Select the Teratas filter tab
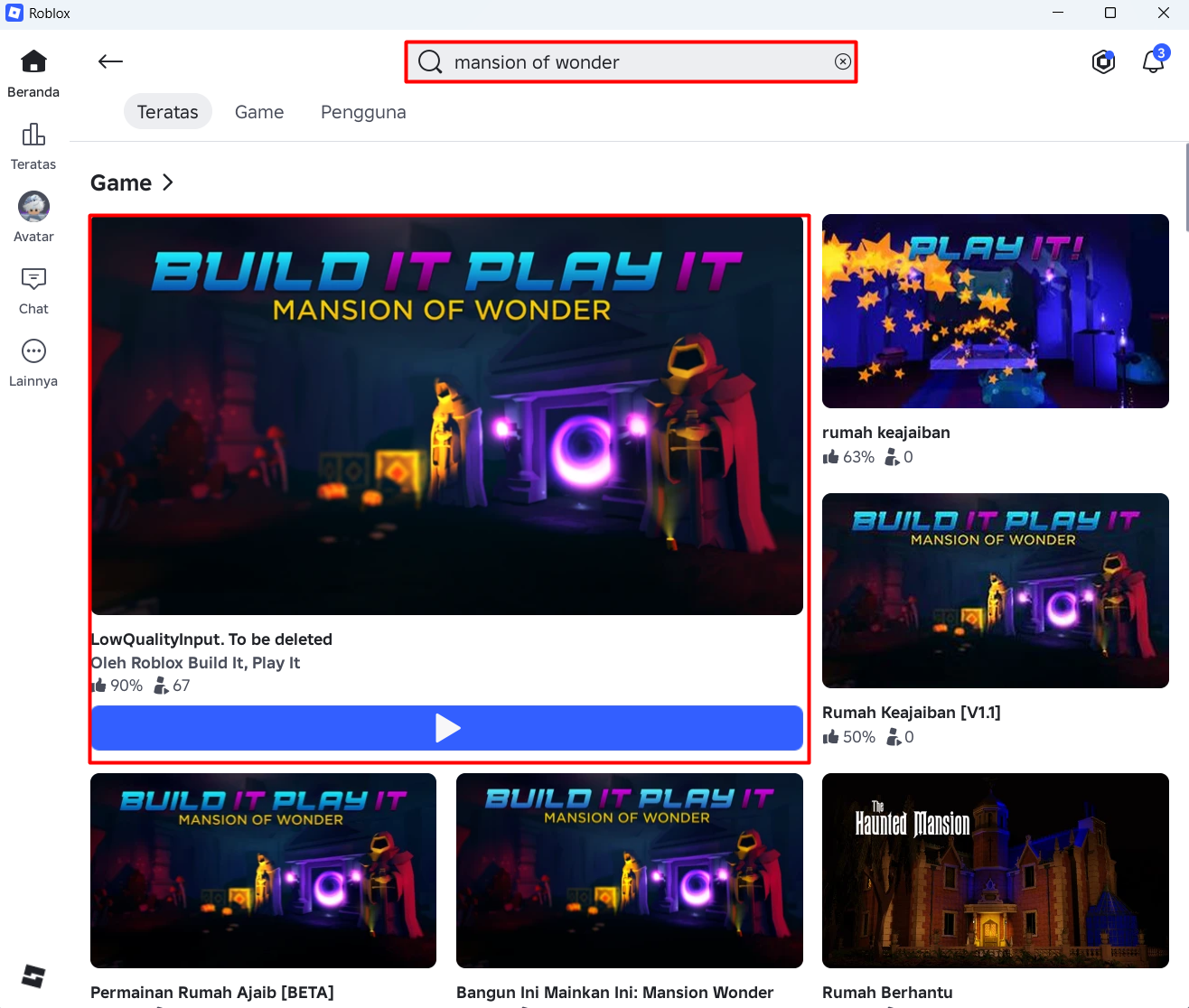 coord(168,112)
